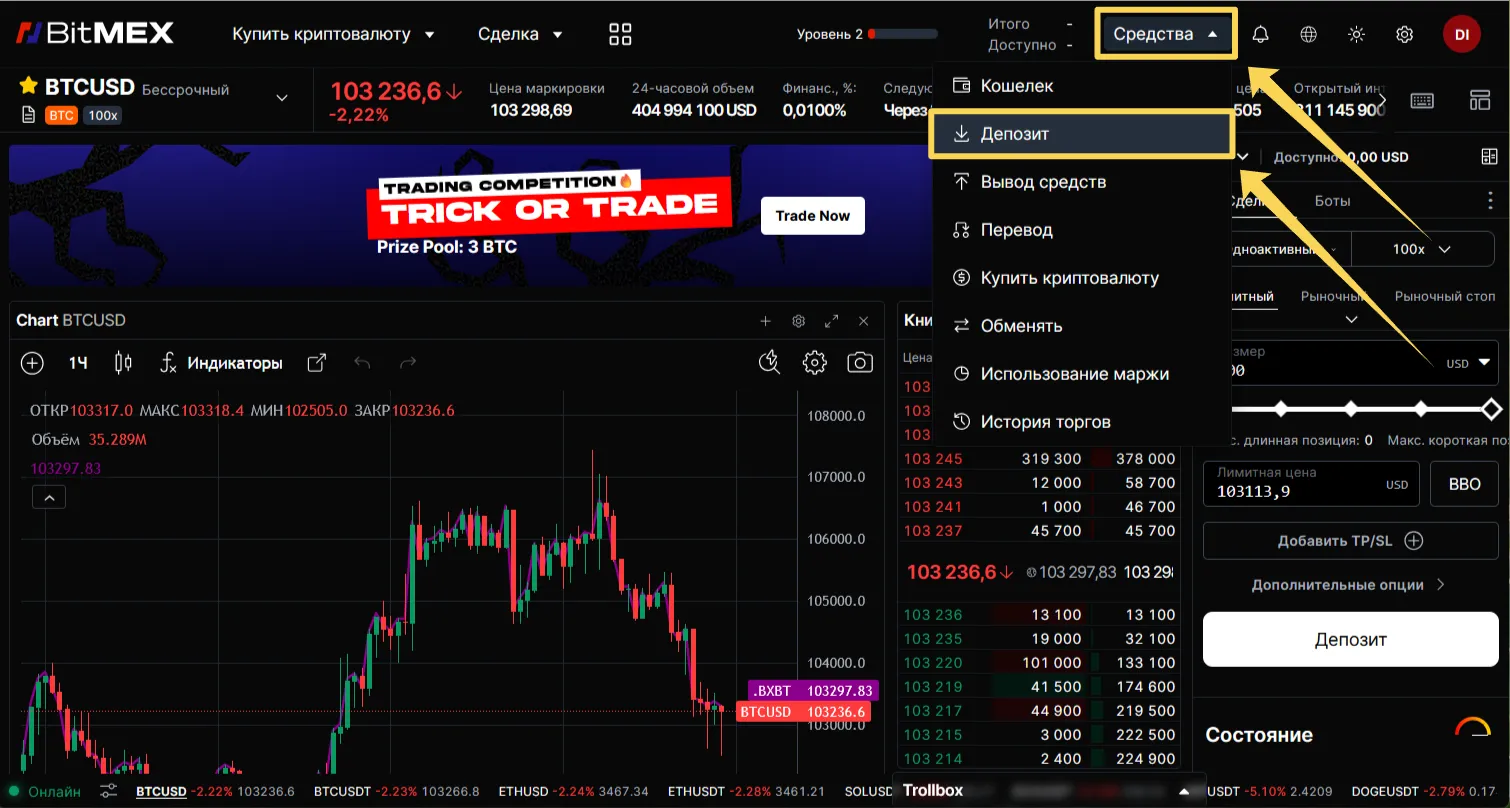
Task: Take a chart snapshot with the camera icon
Action: 860,362
